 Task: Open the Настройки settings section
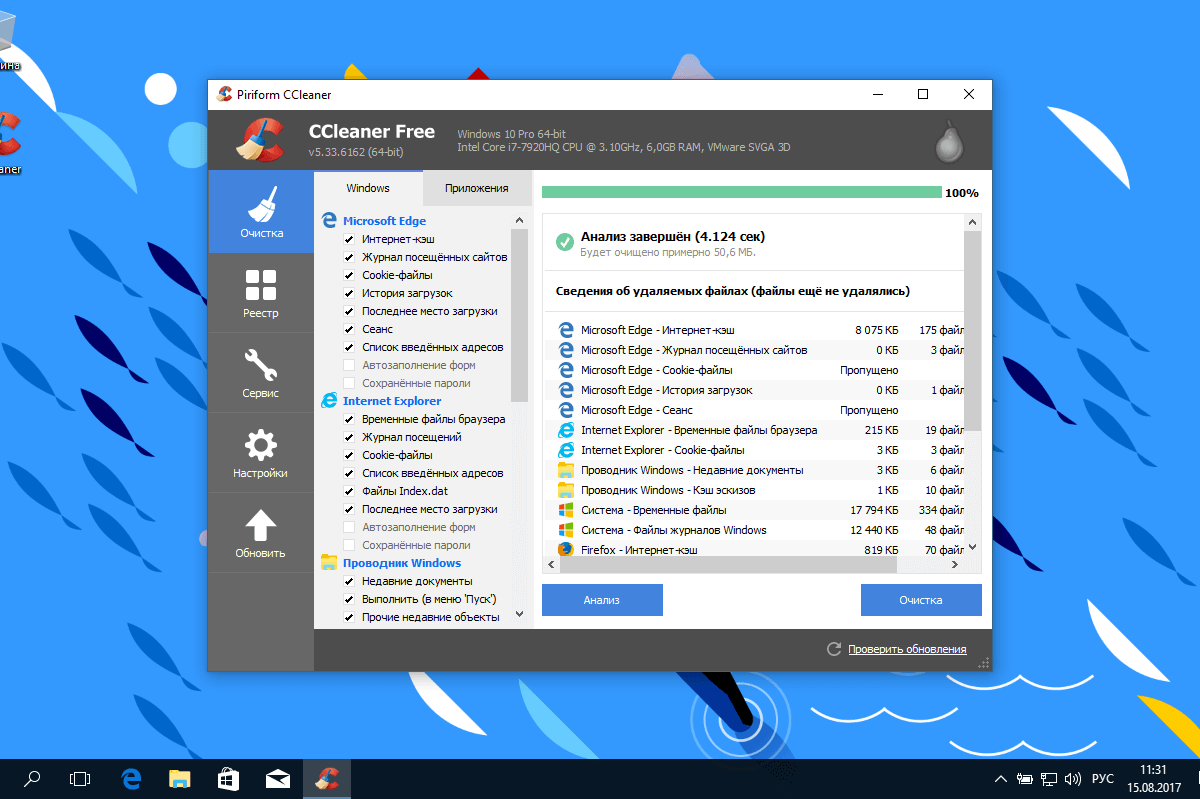point(260,452)
